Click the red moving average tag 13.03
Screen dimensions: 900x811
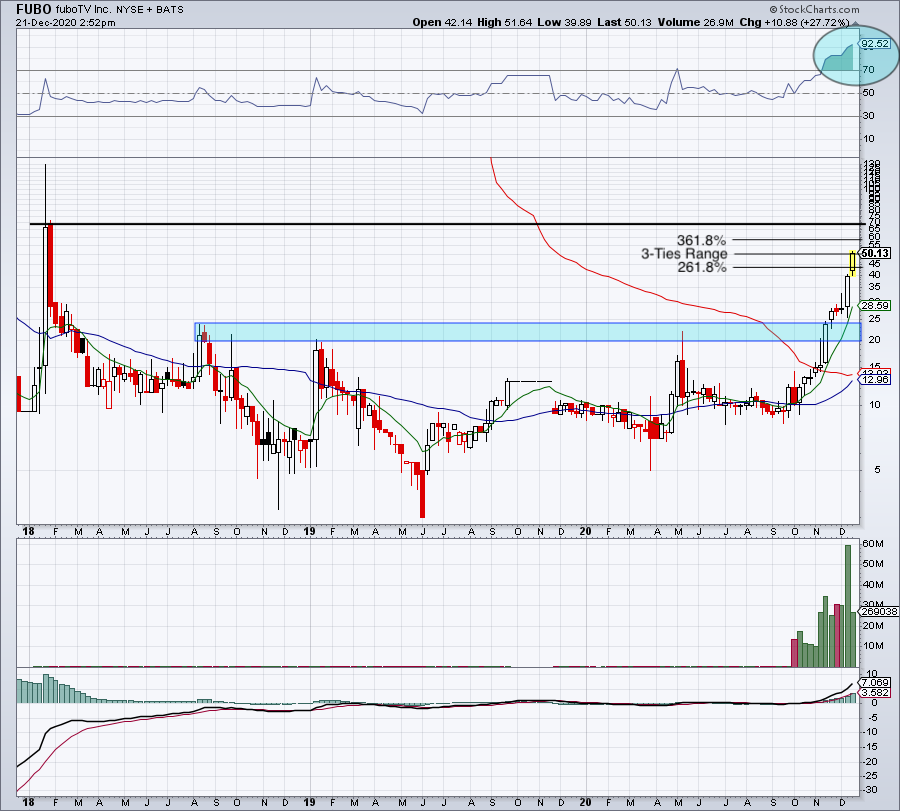pos(875,373)
